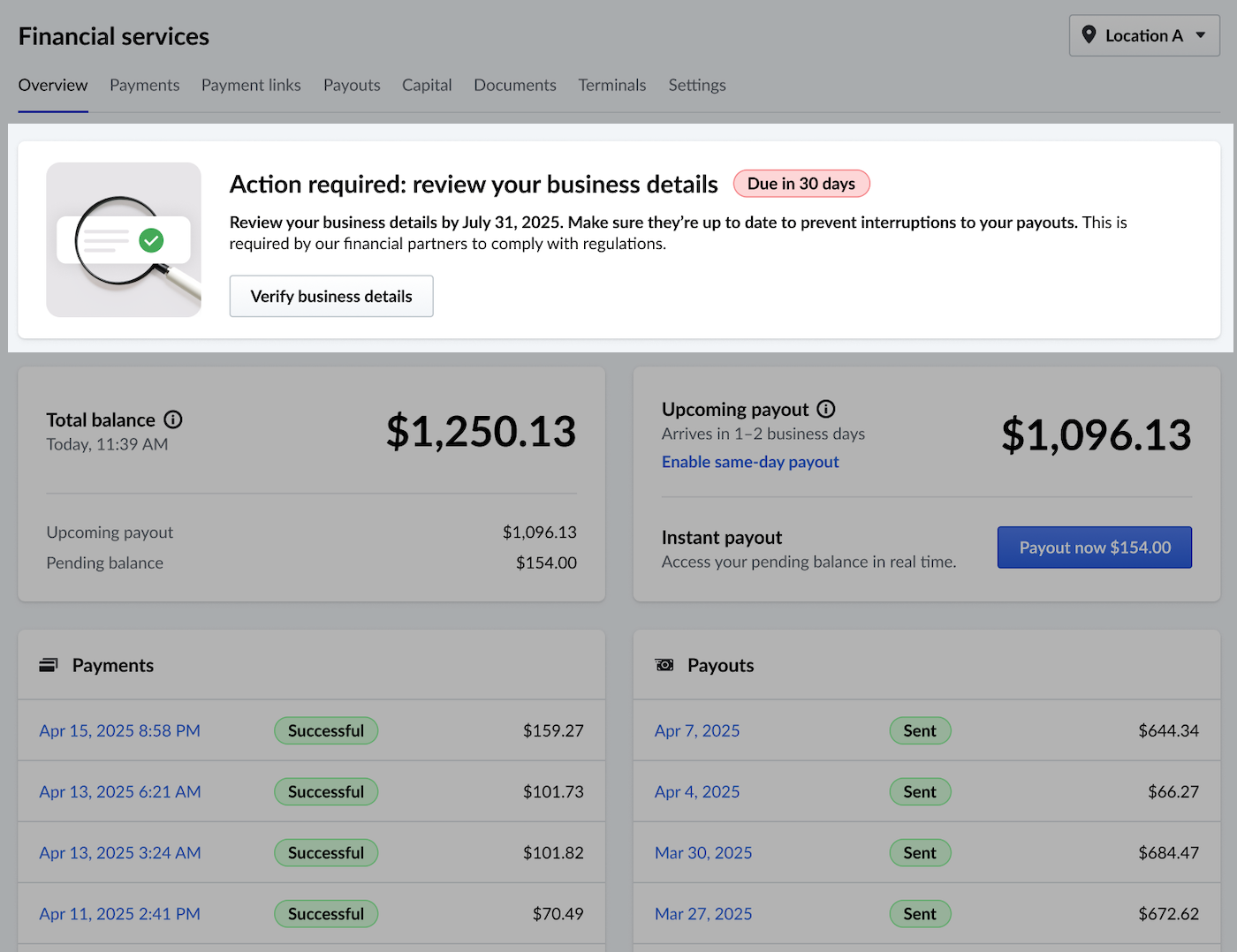This screenshot has height=952, width=1237.
Task: Open the Apr 15, 2025 payment details
Action: tap(119, 730)
